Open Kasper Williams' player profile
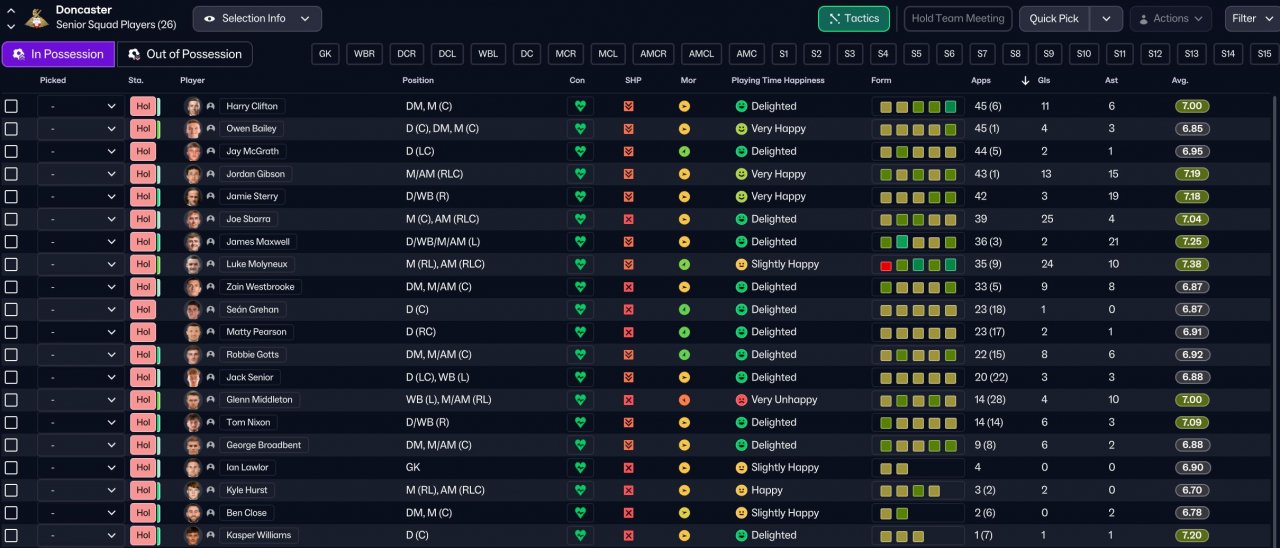This screenshot has height=548, width=1280. pos(258,536)
